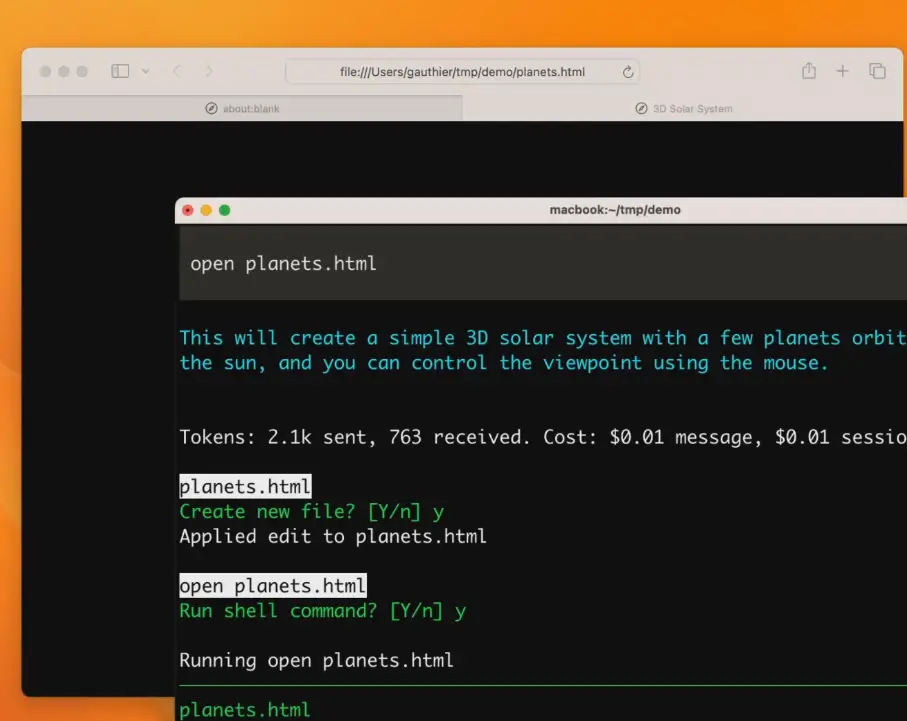
Task: Add a new tab with the plus icon
Action: pos(842,71)
